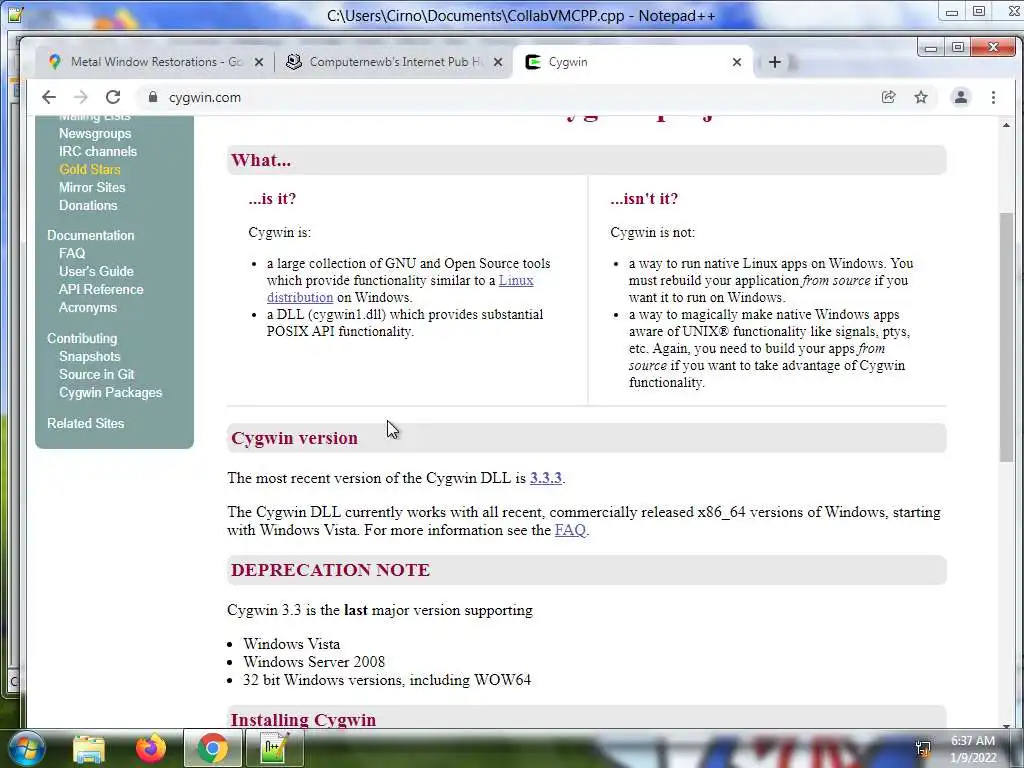The height and width of the screenshot is (768, 1024).
Task: Open the Chrome profile avatar
Action: pos(961,97)
